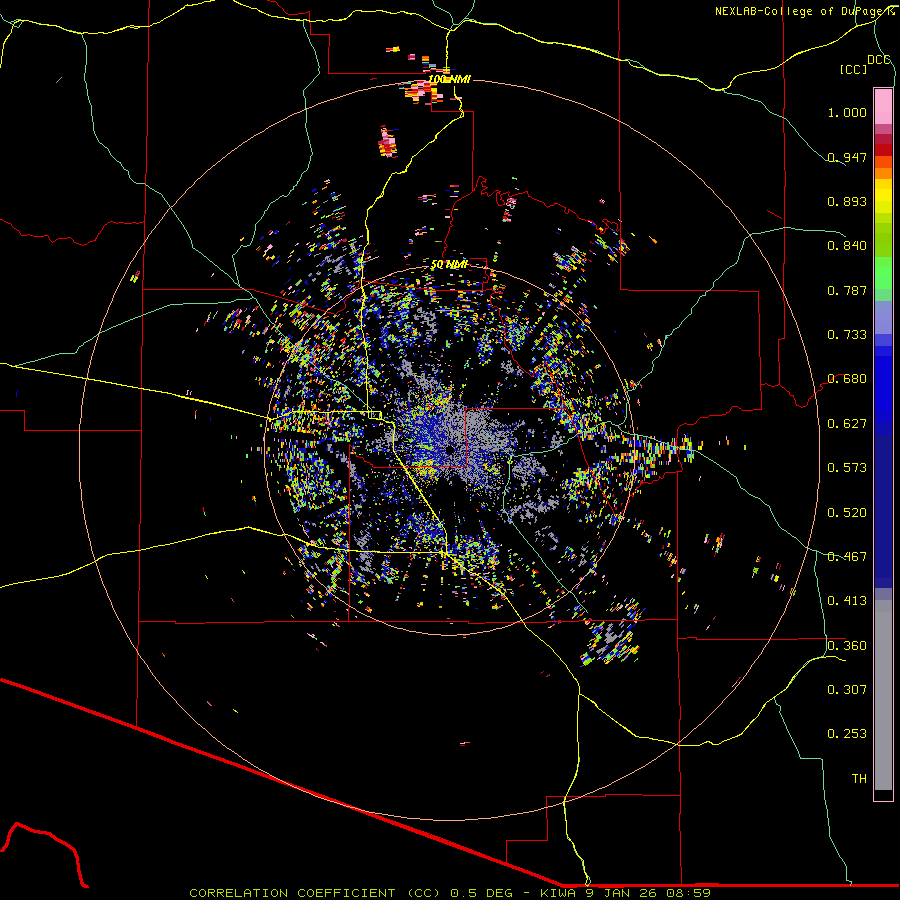This screenshot has width=900, height=900.
Task: Click the pink top segment of color bar
Action: (x=883, y=106)
